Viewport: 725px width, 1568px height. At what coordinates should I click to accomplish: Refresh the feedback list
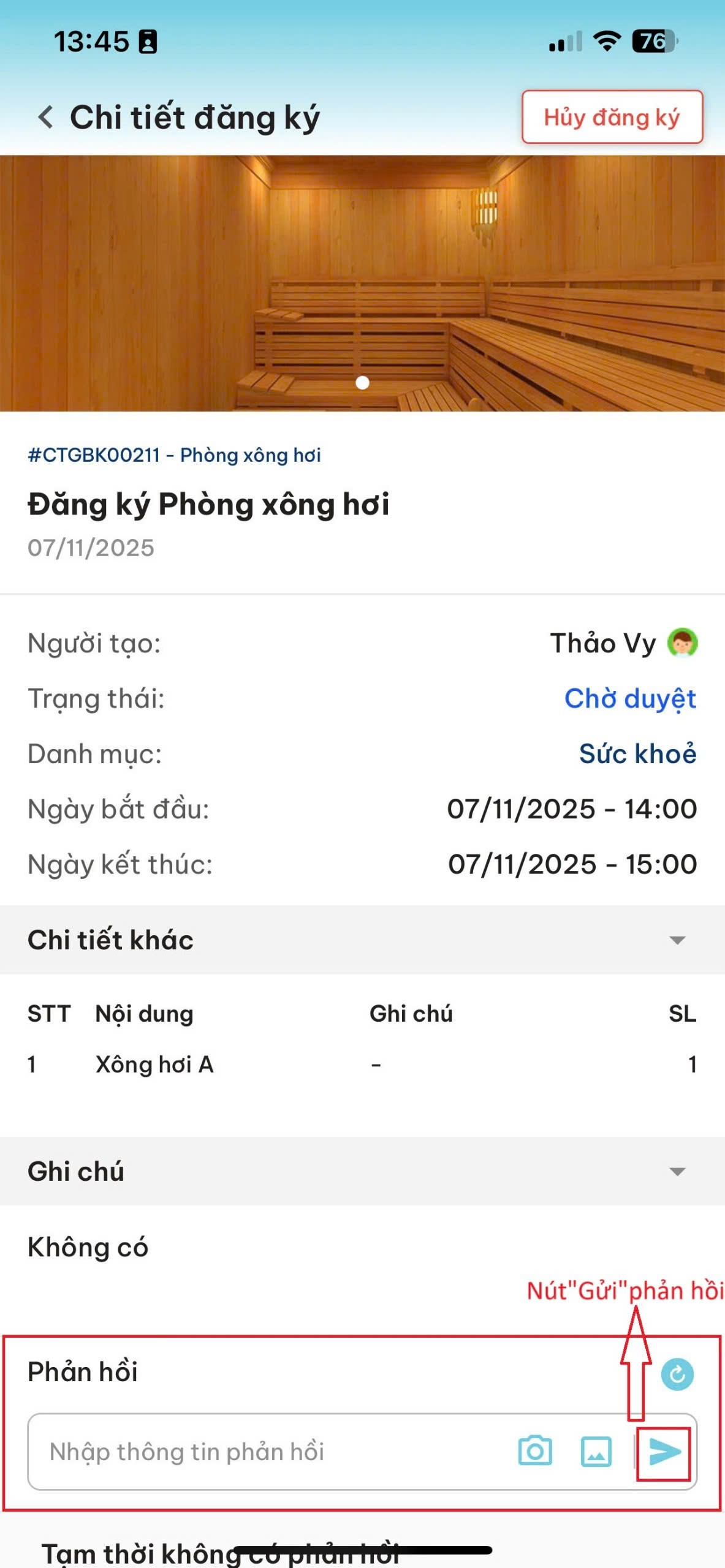677,1374
